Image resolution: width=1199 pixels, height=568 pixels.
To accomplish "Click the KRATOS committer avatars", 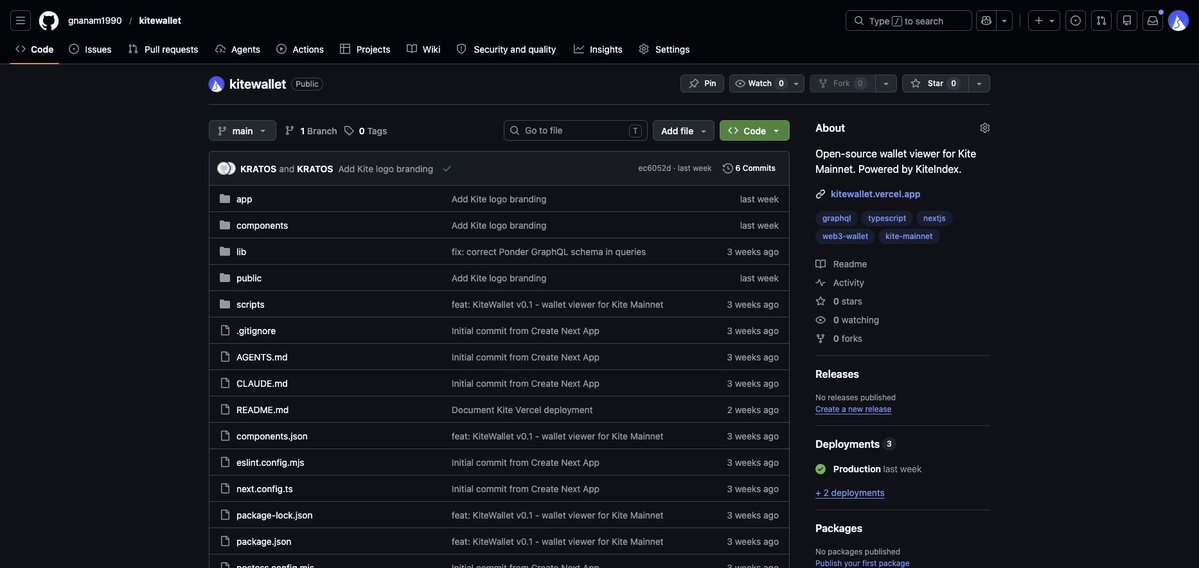I will pos(226,168).
